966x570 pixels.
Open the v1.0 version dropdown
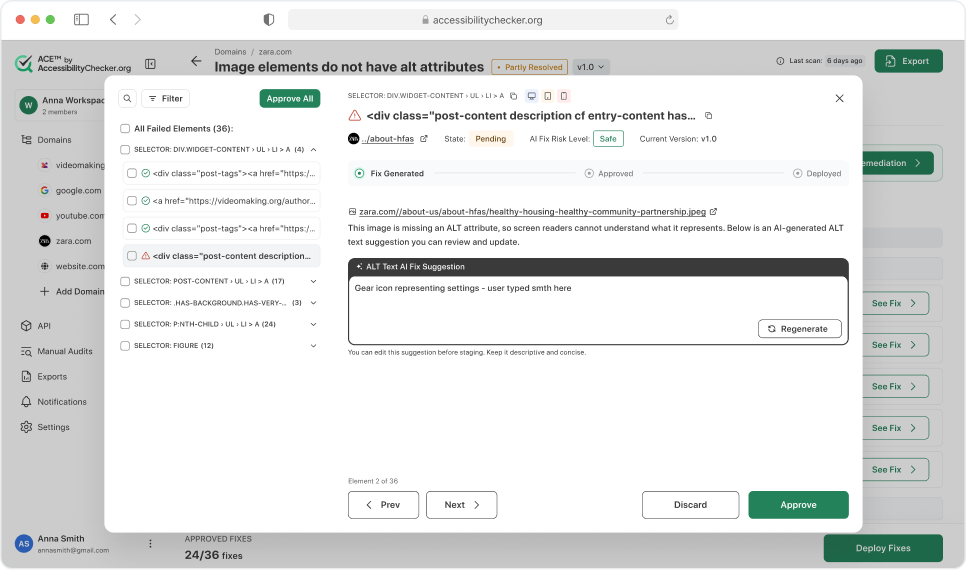pos(591,67)
